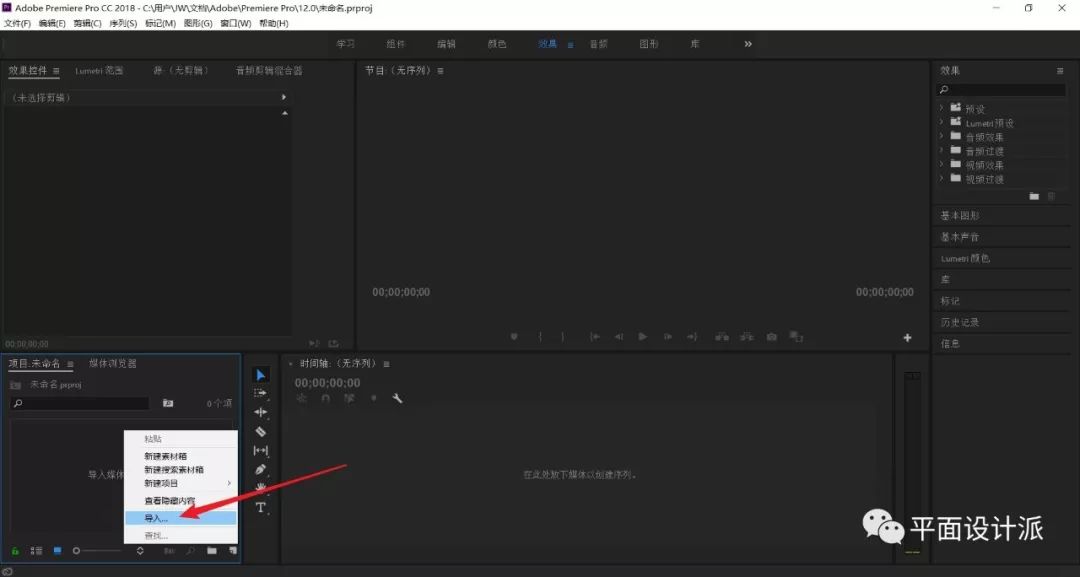This screenshot has width=1080, height=577.
Task: Open the 文件(F) menu
Action: coord(17,23)
